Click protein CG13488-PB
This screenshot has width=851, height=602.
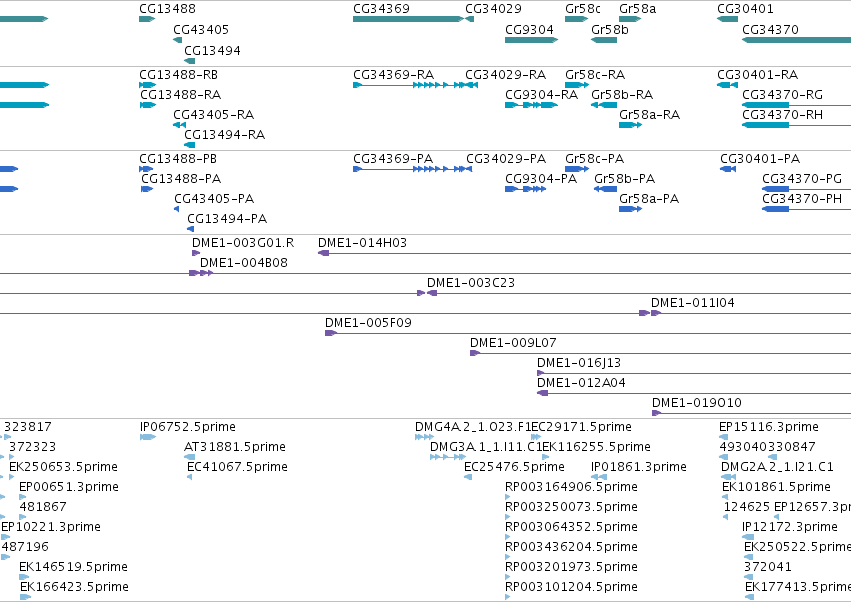coord(178,159)
